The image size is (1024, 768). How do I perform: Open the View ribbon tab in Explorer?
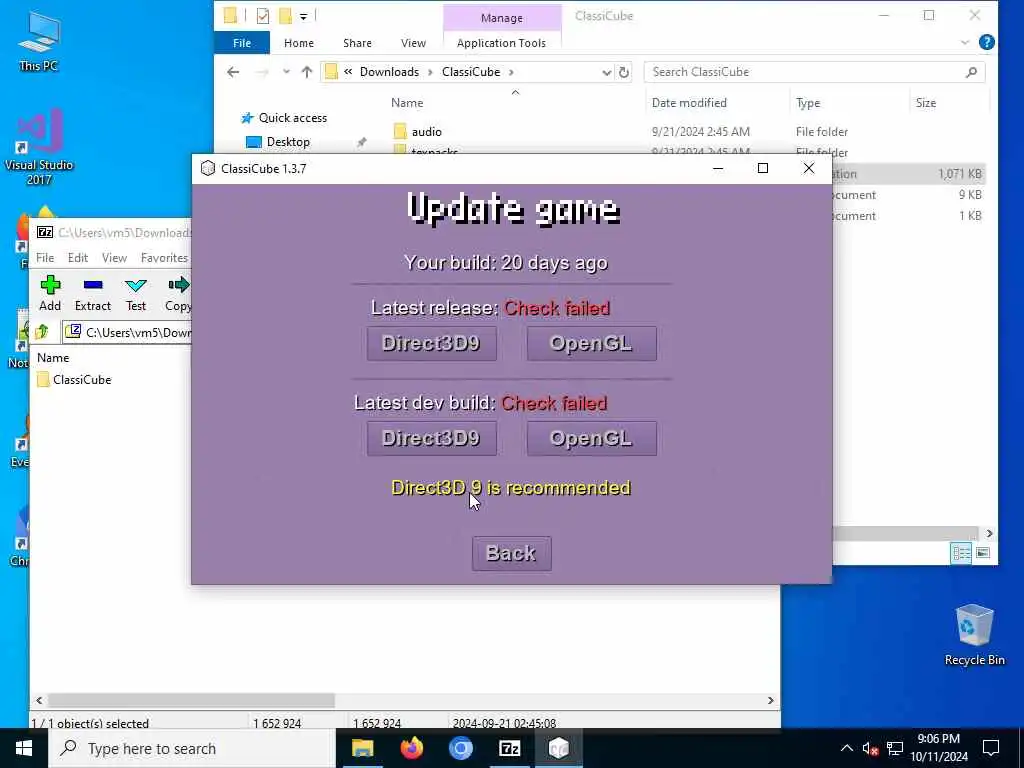(x=413, y=43)
